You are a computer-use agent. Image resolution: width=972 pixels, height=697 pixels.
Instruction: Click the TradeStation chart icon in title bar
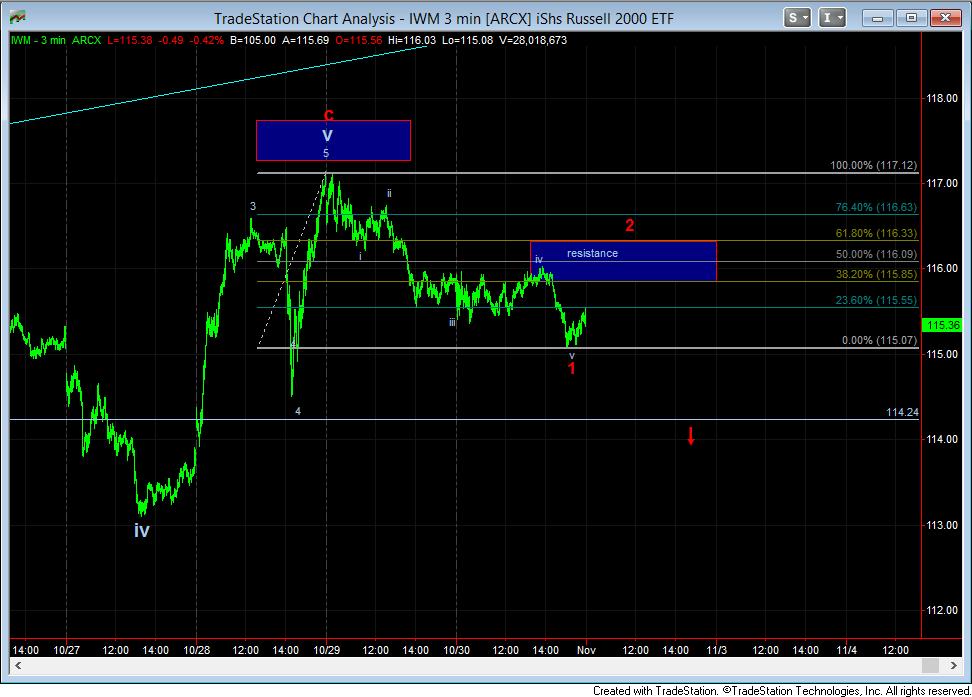pos(18,18)
